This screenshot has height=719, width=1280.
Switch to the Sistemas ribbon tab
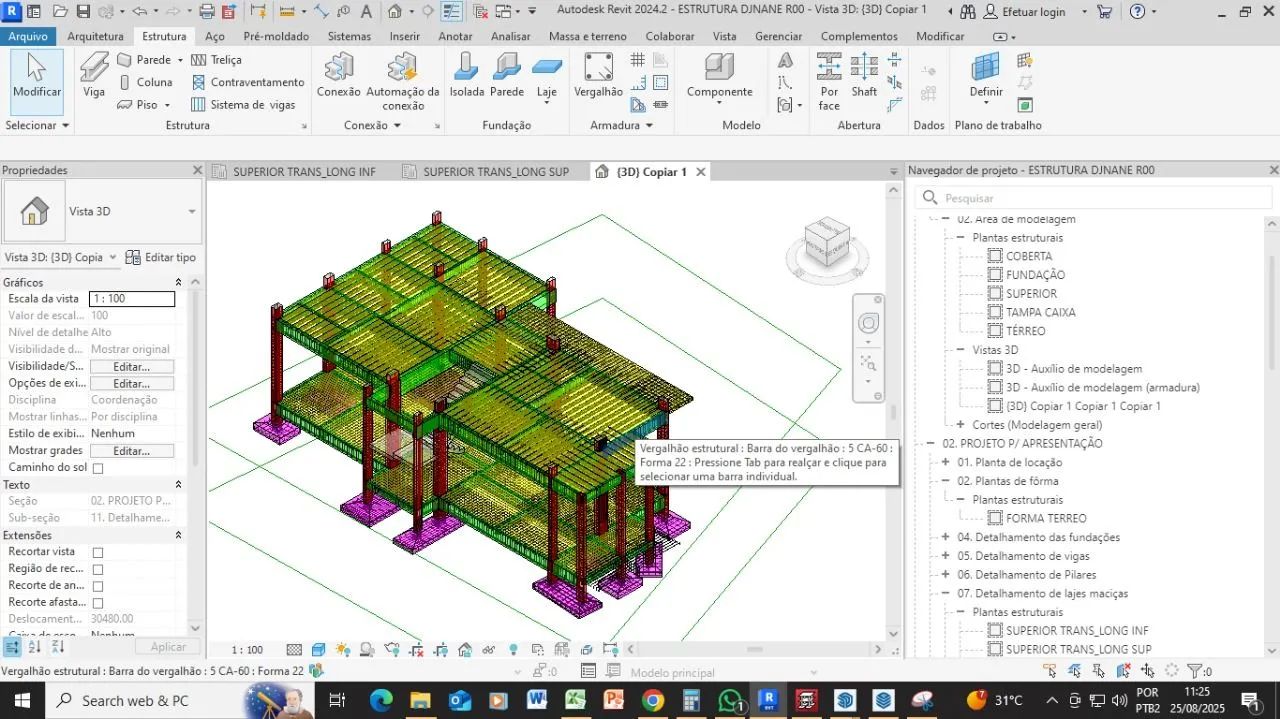pyautogui.click(x=349, y=36)
